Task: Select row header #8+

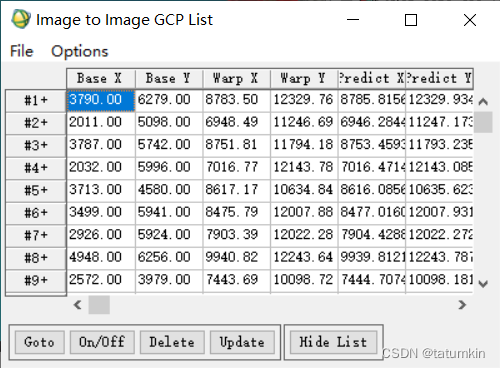Action: click(x=36, y=258)
